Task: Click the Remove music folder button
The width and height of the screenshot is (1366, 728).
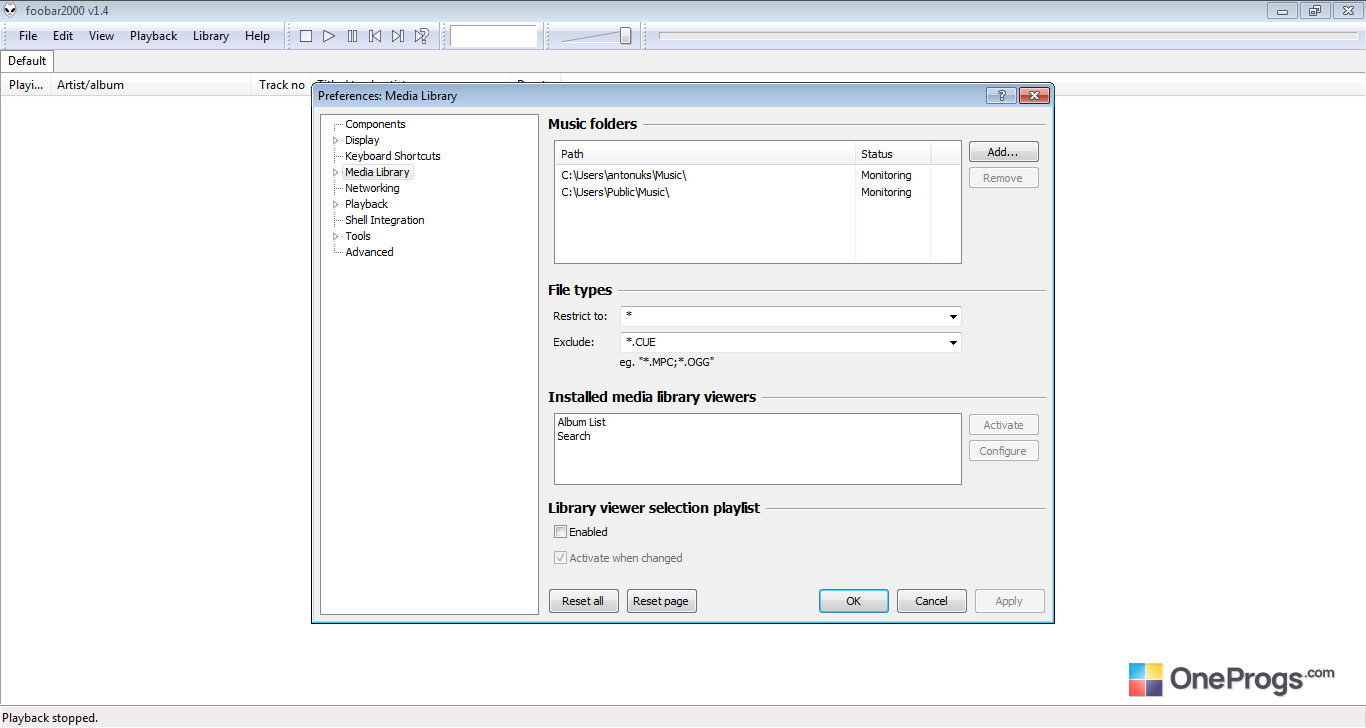Action: coord(1003,178)
